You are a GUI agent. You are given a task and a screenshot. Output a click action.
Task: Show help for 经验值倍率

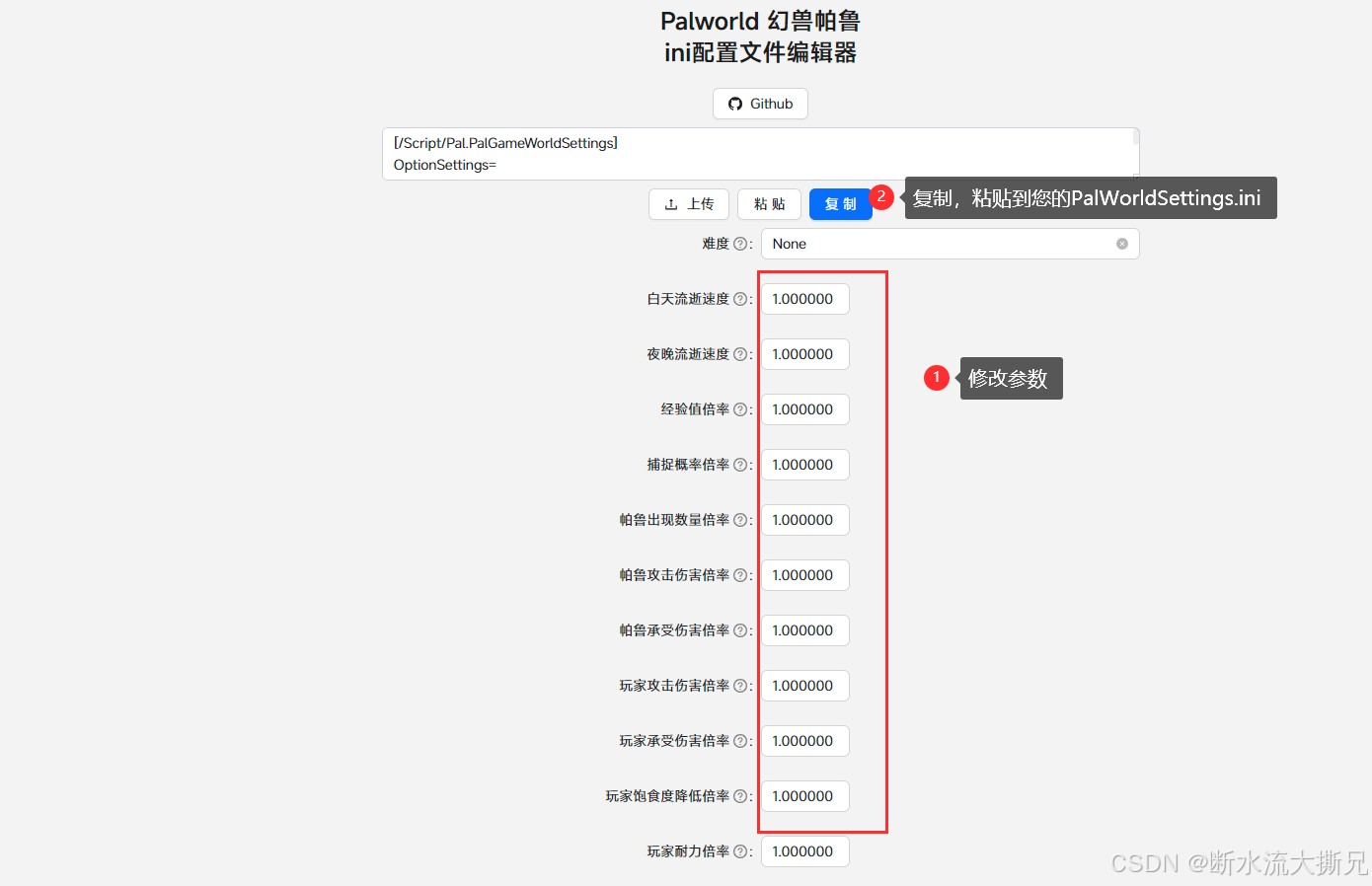coord(740,409)
